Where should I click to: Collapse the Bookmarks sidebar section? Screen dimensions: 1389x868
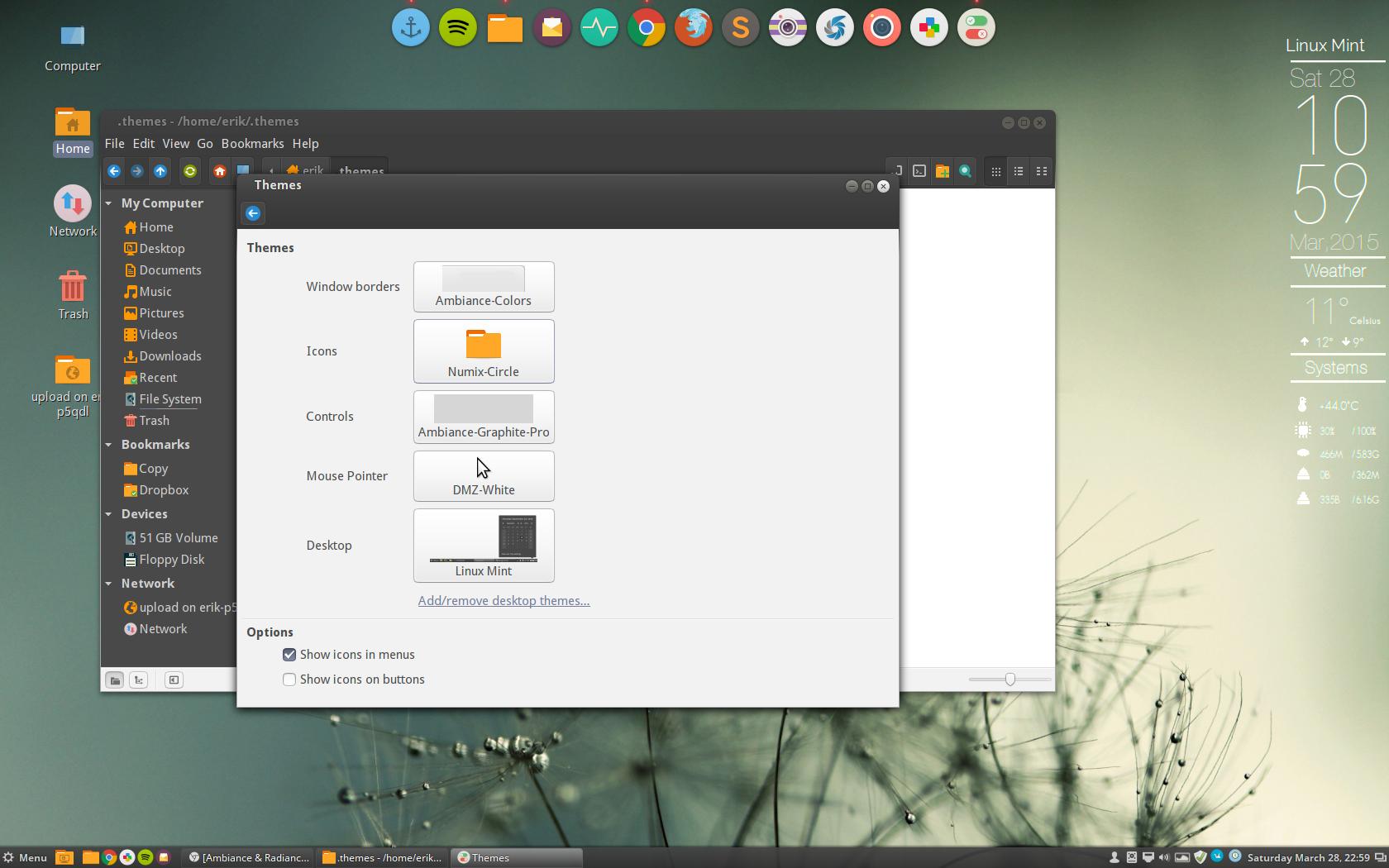pos(108,445)
